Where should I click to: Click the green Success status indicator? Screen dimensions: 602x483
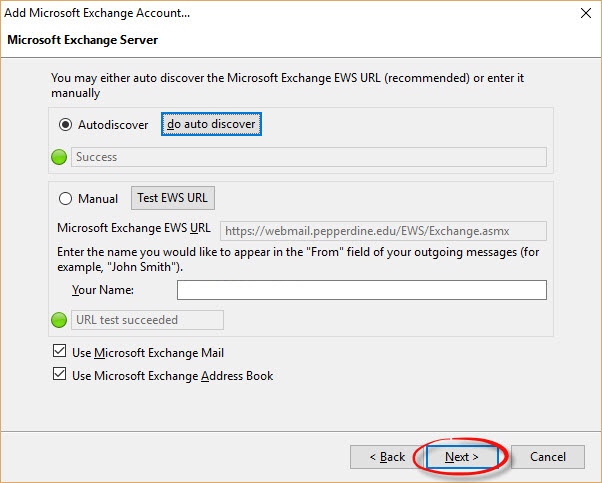tap(59, 157)
